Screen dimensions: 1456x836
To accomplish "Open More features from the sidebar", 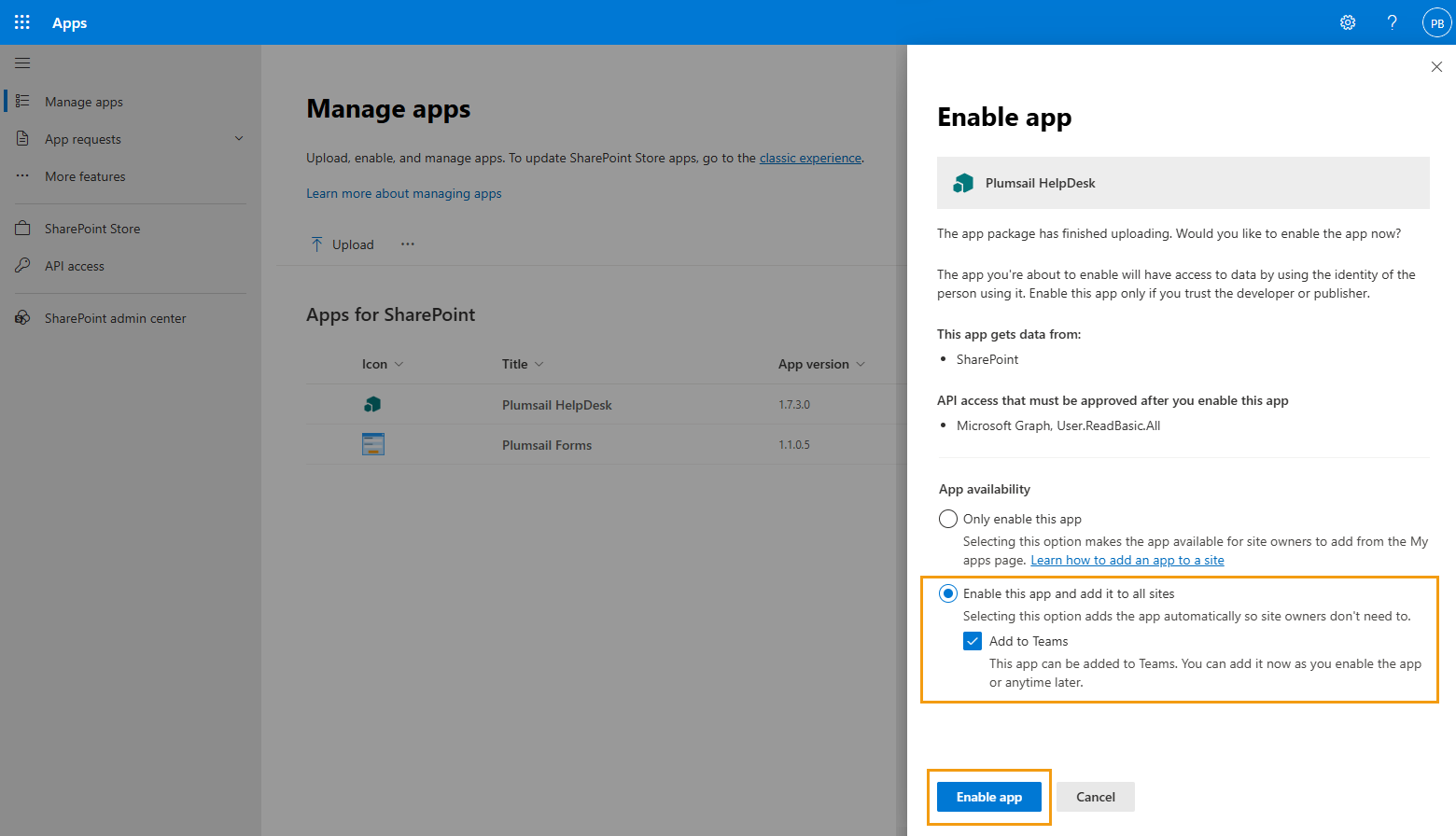I will point(85,175).
